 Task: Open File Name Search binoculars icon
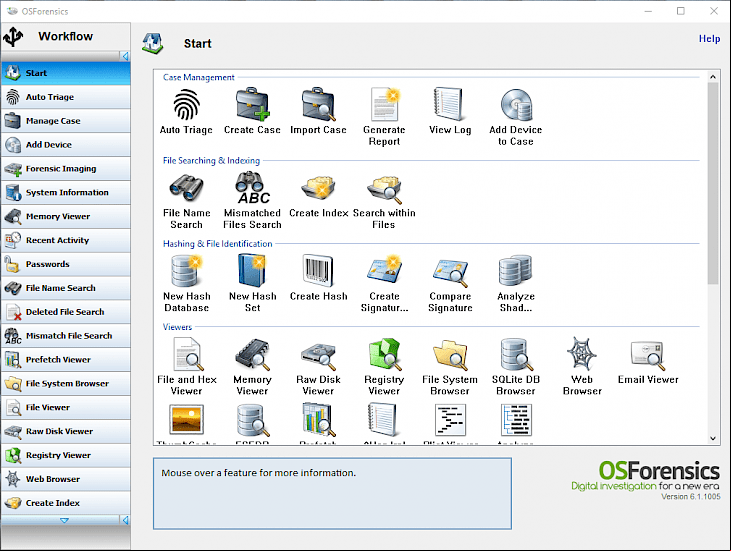point(186,188)
